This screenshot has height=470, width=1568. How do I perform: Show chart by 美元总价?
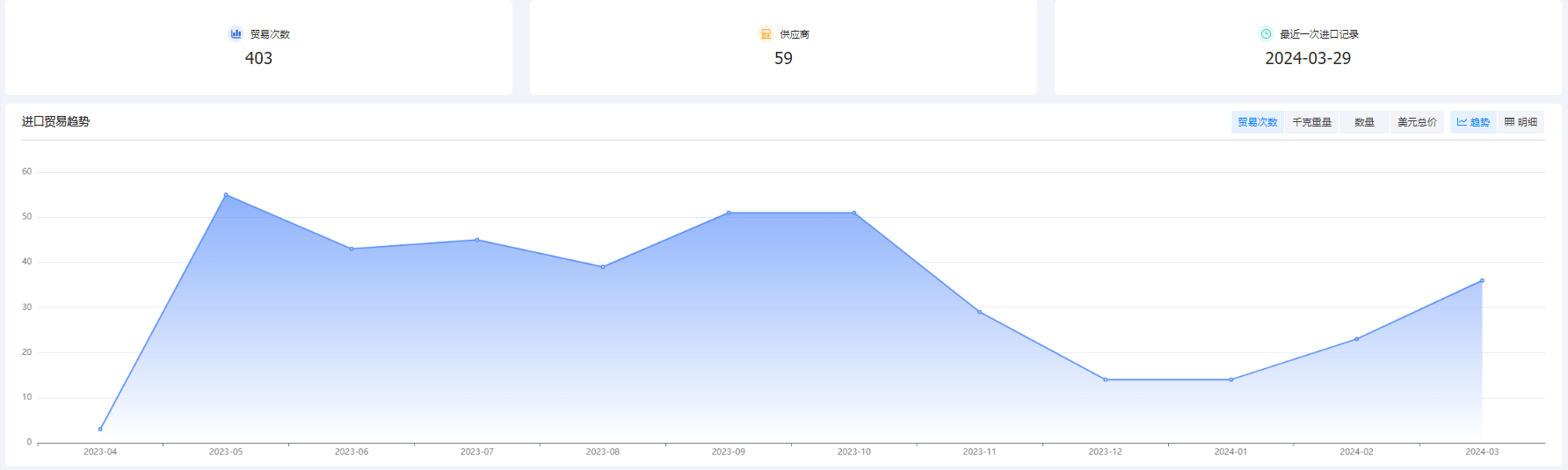[1417, 122]
